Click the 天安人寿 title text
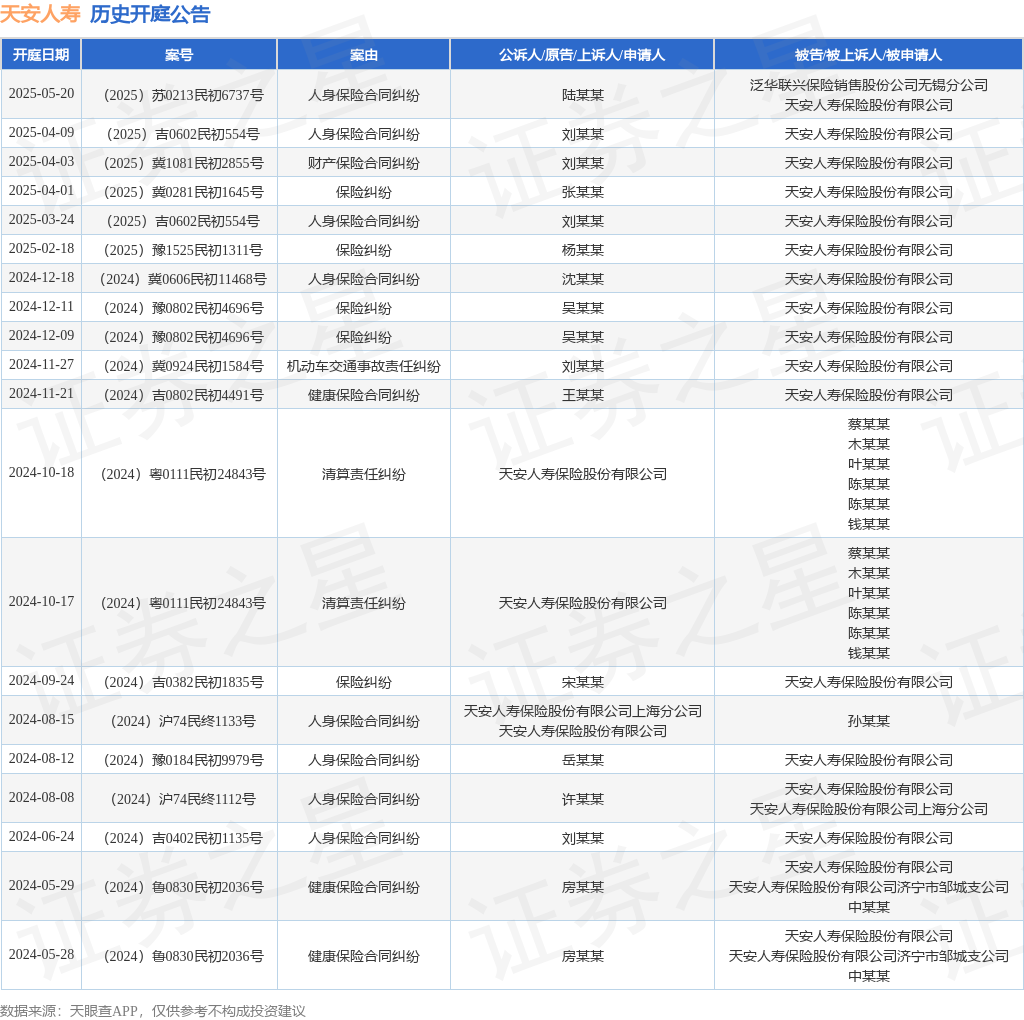 (x=40, y=14)
